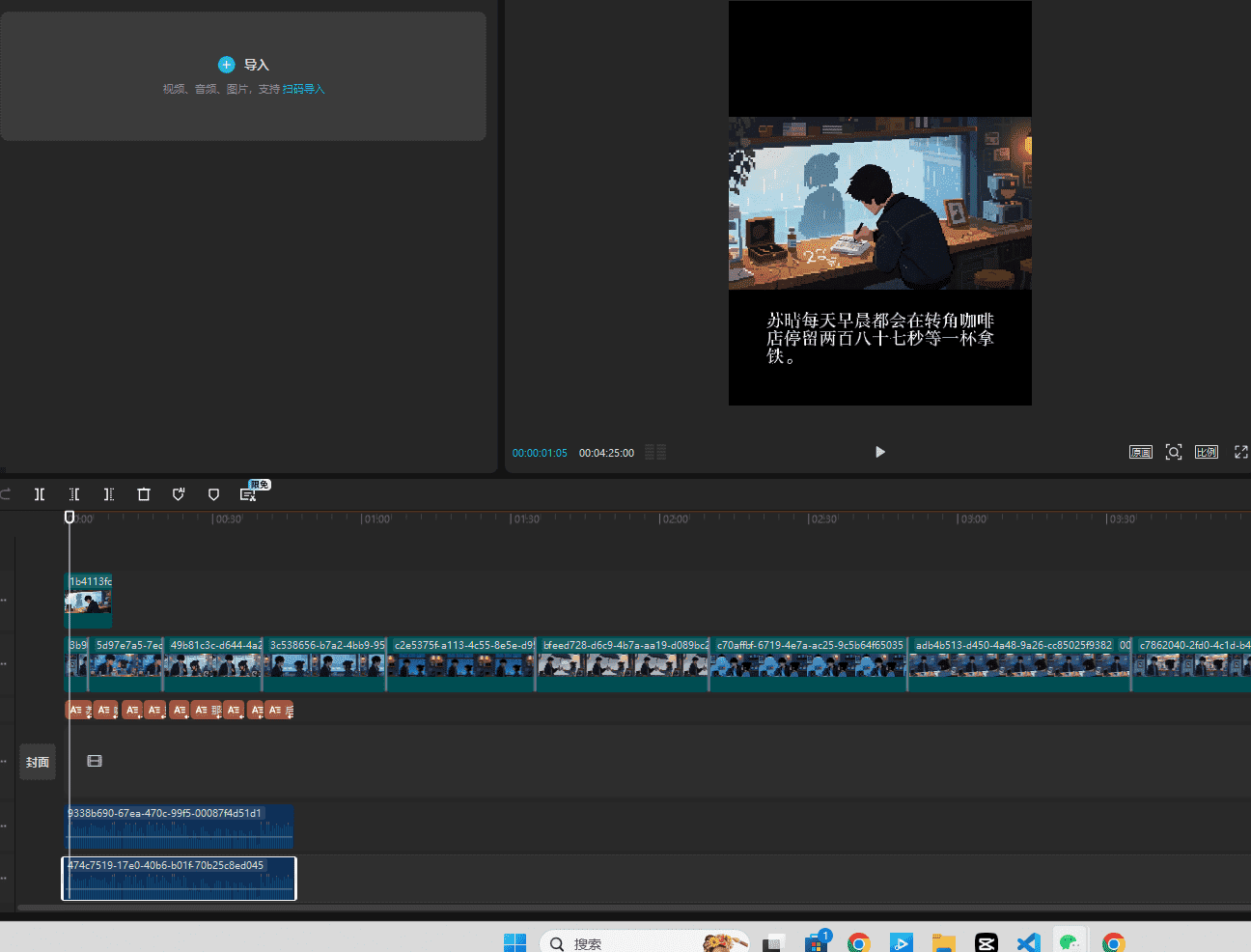Click the preview zoom/focus frame icon
Screen dimensions: 1251x952
(1174, 452)
